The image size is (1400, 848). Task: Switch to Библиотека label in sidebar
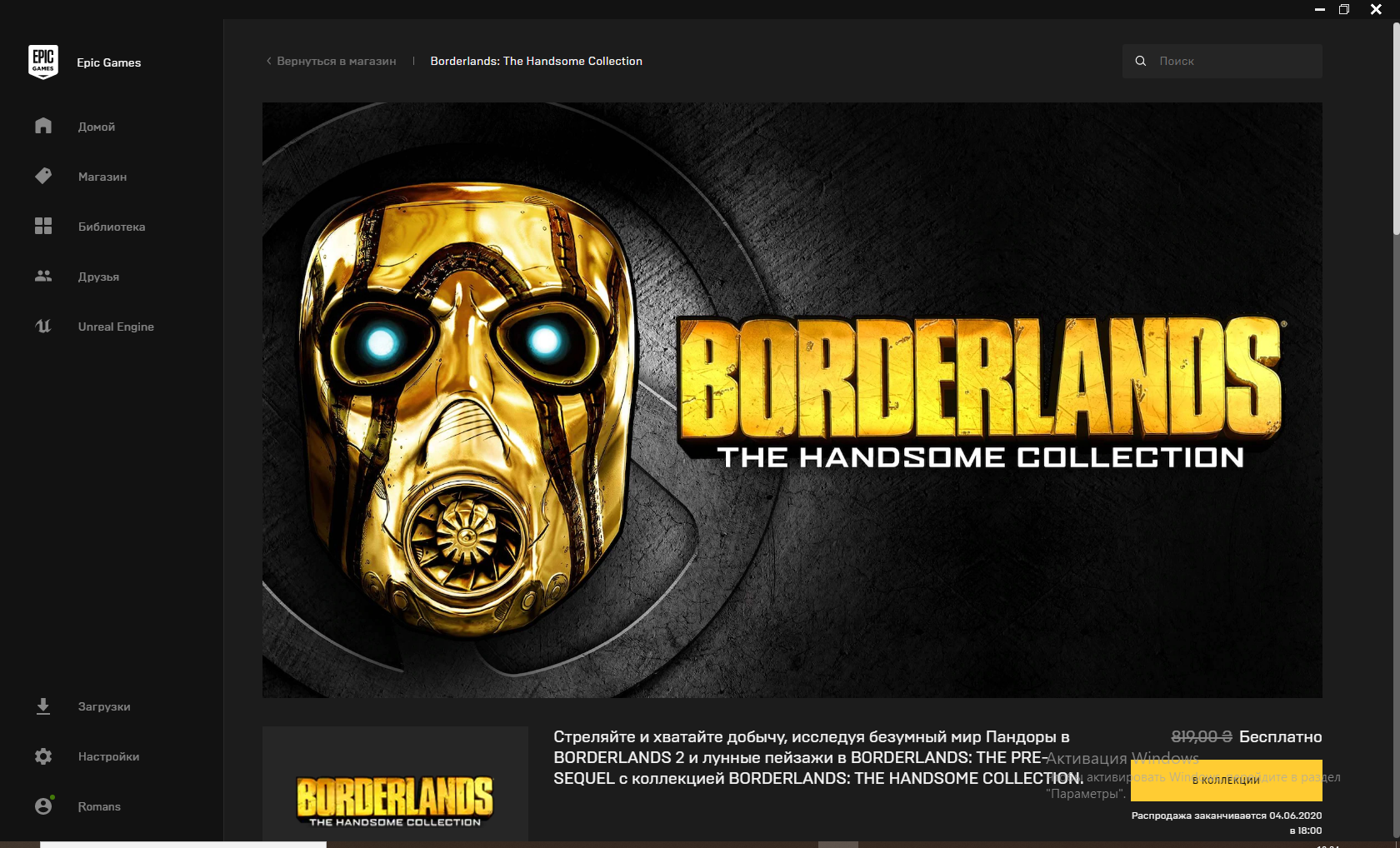click(112, 227)
